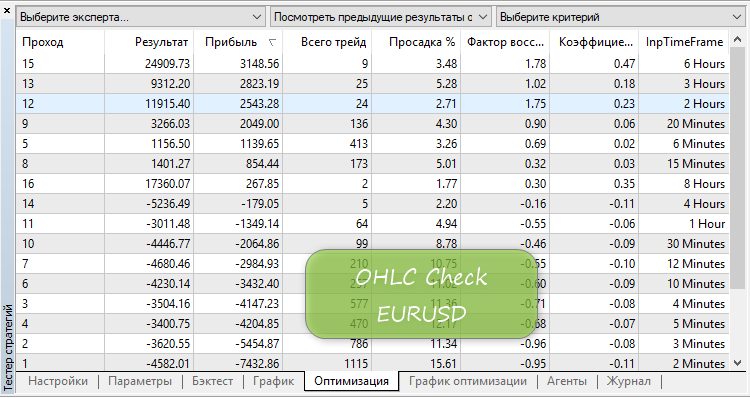Click profit value 3148.56
This screenshot has height=398, width=750.
[x=259, y=64]
